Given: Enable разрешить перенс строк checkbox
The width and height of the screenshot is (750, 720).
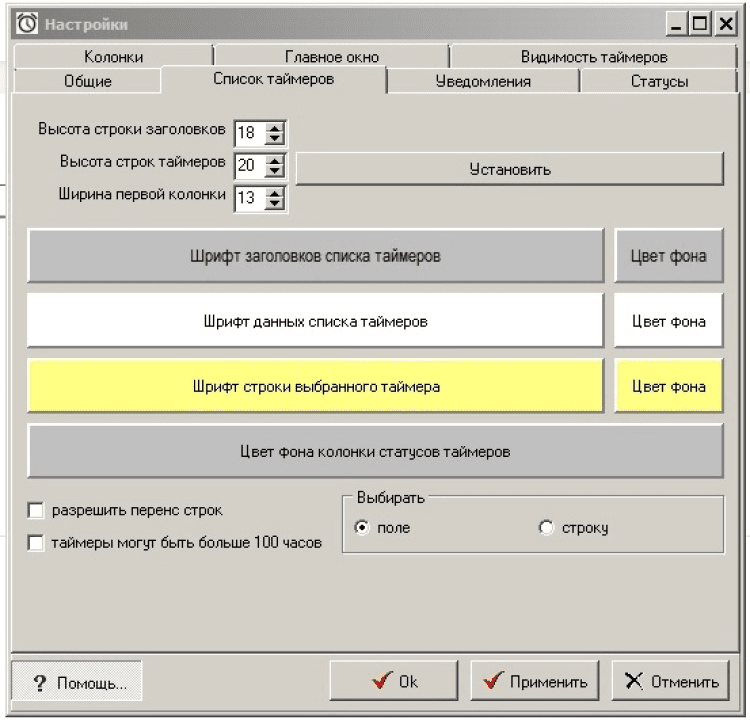Looking at the screenshot, I should [36, 510].
